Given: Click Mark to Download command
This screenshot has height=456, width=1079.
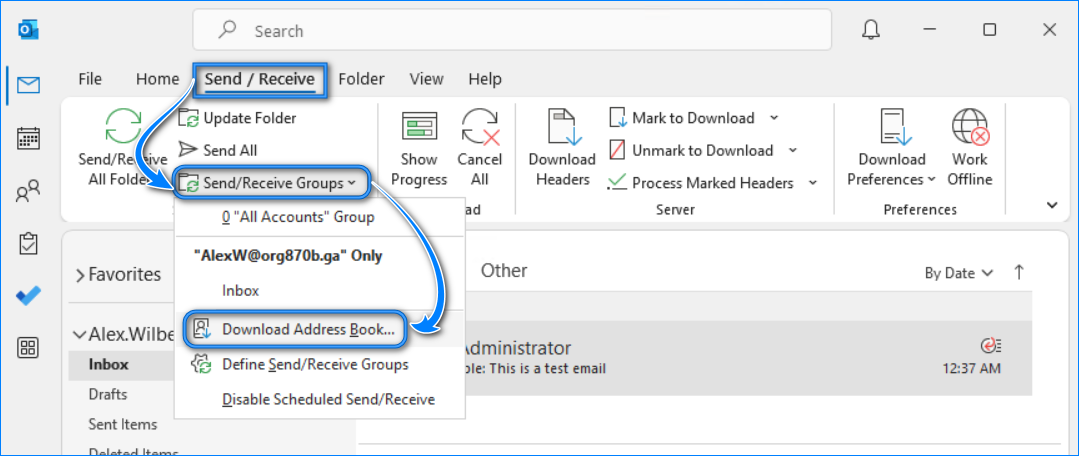Looking at the screenshot, I should (x=683, y=118).
